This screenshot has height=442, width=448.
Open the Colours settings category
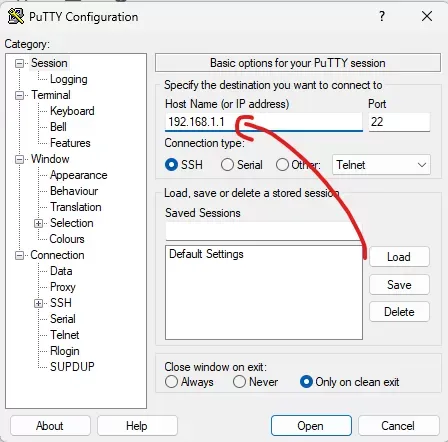[x=67, y=239]
